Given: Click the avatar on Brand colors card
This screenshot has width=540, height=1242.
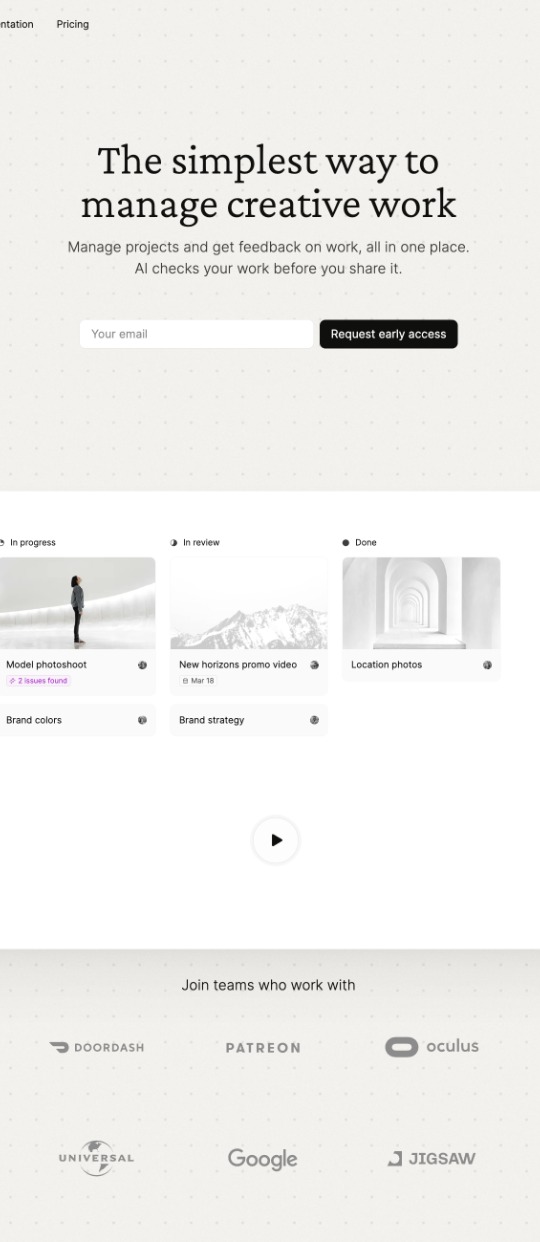Looking at the screenshot, I should (x=142, y=720).
